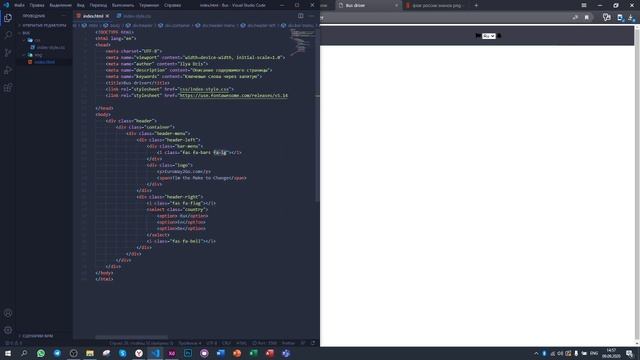The image size is (640, 360).
Task: Open Skype from the taskbar
Action: point(122,353)
